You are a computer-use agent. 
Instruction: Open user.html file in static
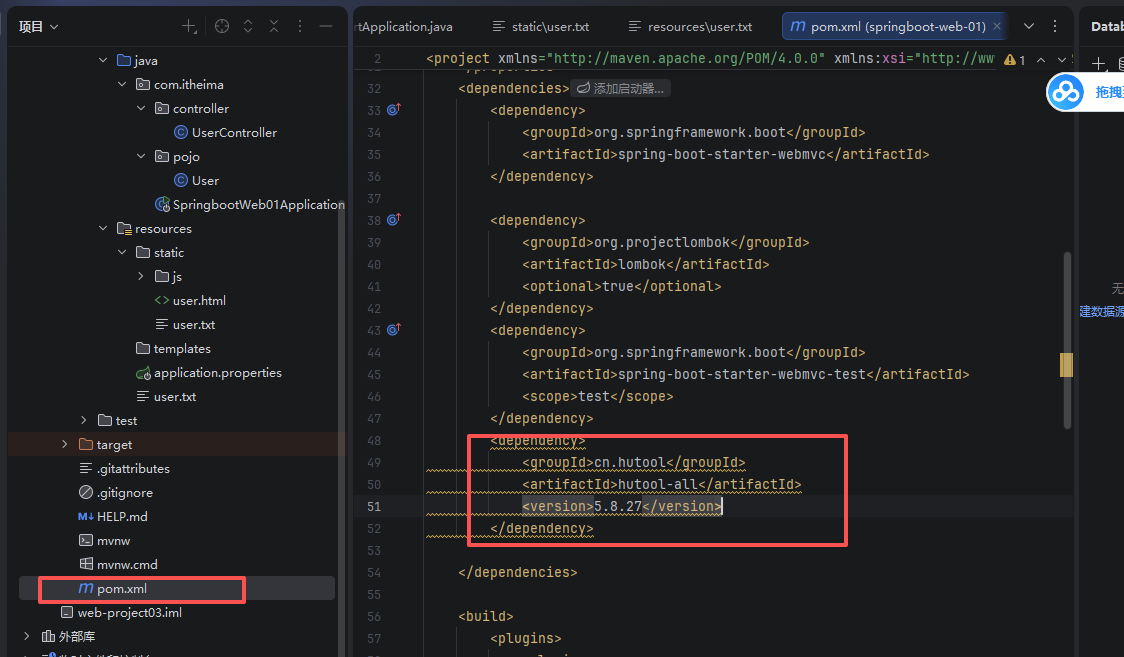[190, 301]
